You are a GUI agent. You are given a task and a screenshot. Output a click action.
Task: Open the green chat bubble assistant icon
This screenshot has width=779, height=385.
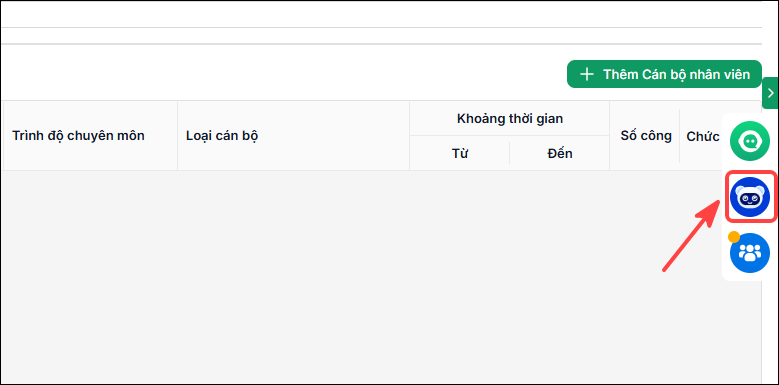750,141
